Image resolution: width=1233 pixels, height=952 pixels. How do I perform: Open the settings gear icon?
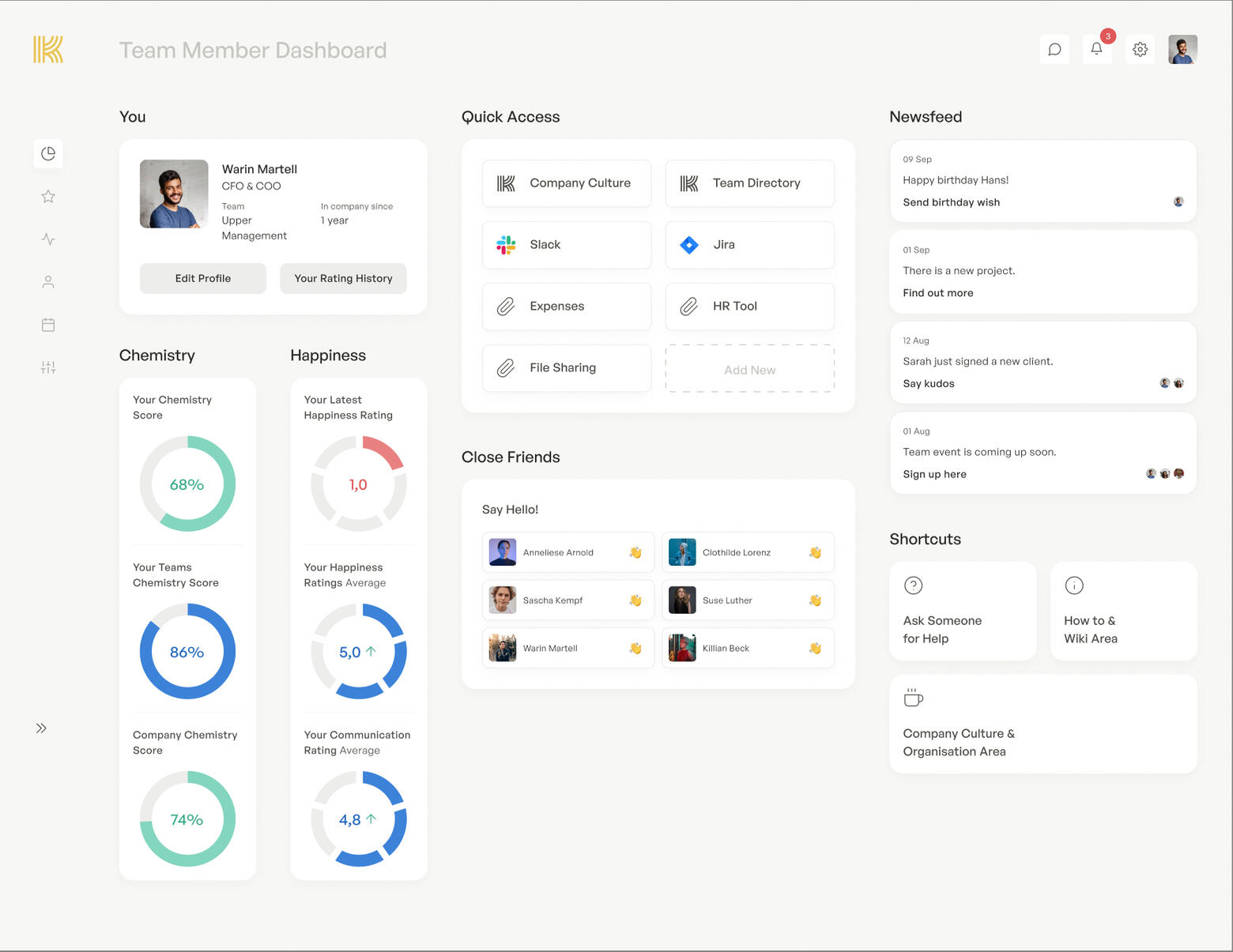pyautogui.click(x=1140, y=50)
